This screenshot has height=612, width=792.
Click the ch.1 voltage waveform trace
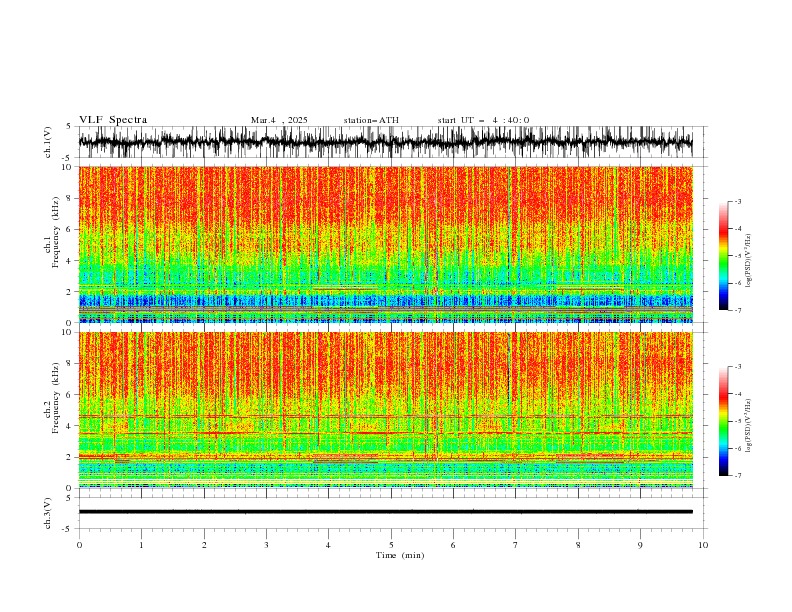coord(385,142)
